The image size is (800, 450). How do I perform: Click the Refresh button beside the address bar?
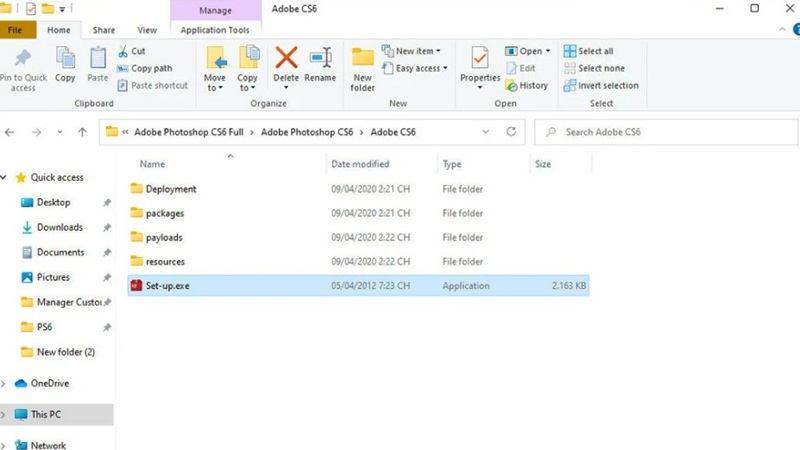511,132
